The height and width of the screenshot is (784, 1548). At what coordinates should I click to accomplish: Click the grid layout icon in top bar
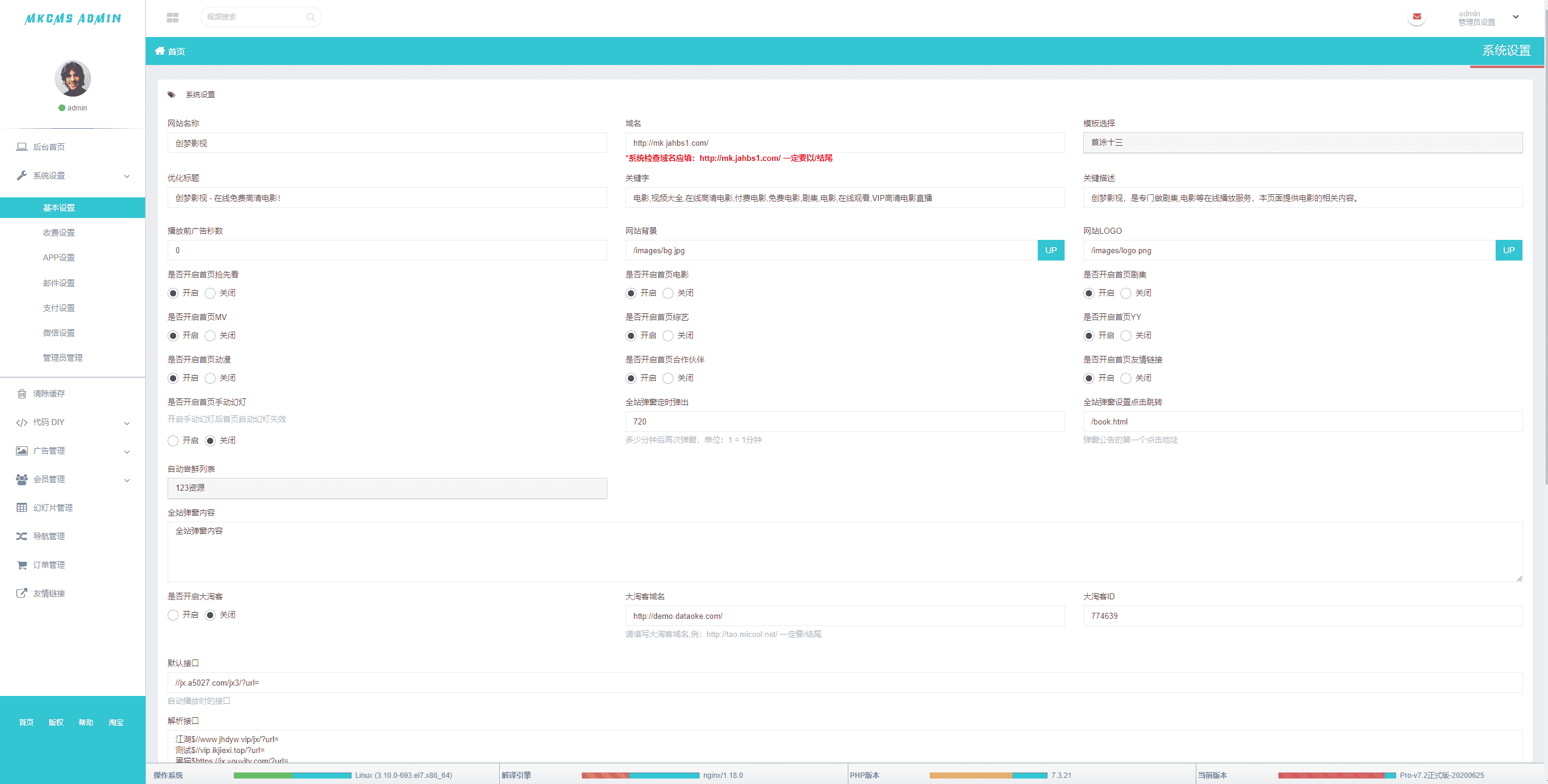(x=172, y=17)
